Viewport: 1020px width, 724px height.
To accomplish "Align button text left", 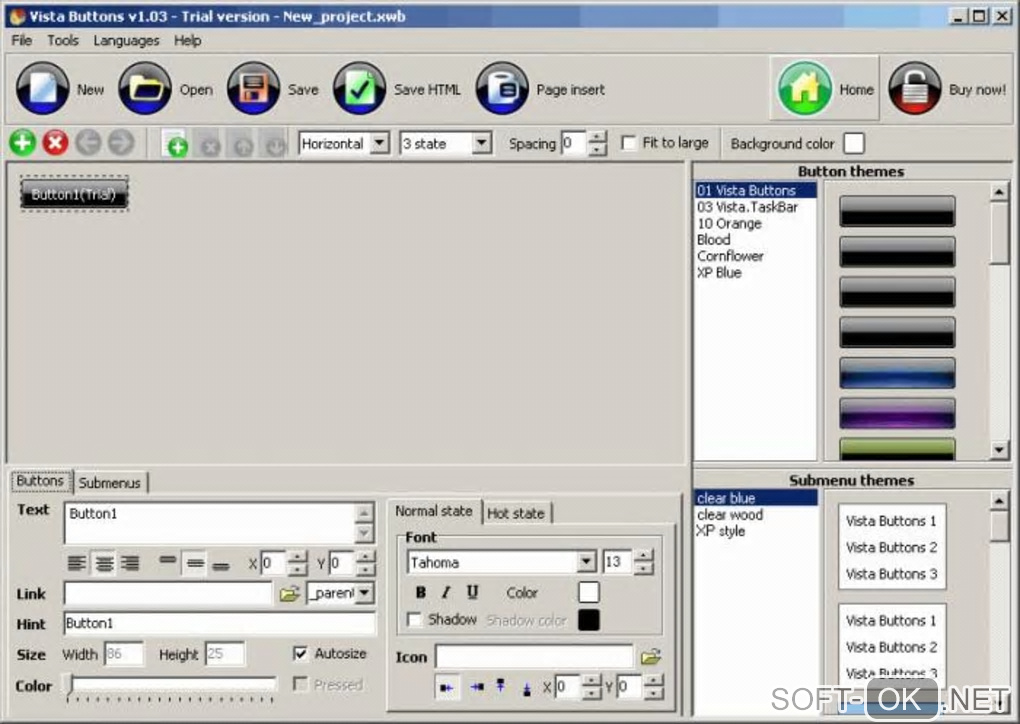I will click(x=77, y=563).
